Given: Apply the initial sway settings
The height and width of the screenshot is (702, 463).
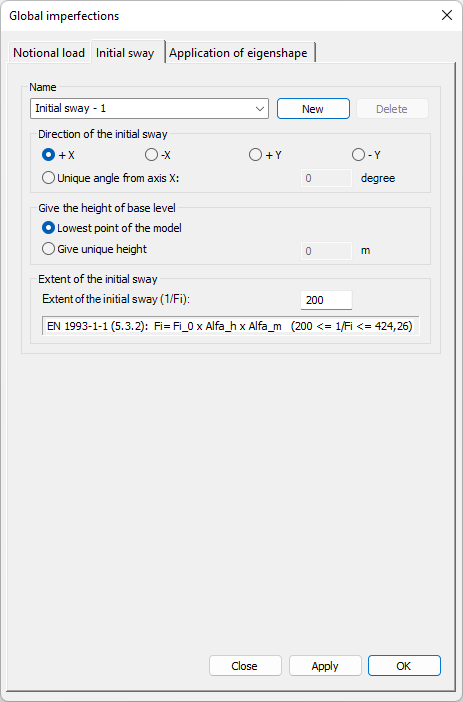Looking at the screenshot, I should (325, 666).
